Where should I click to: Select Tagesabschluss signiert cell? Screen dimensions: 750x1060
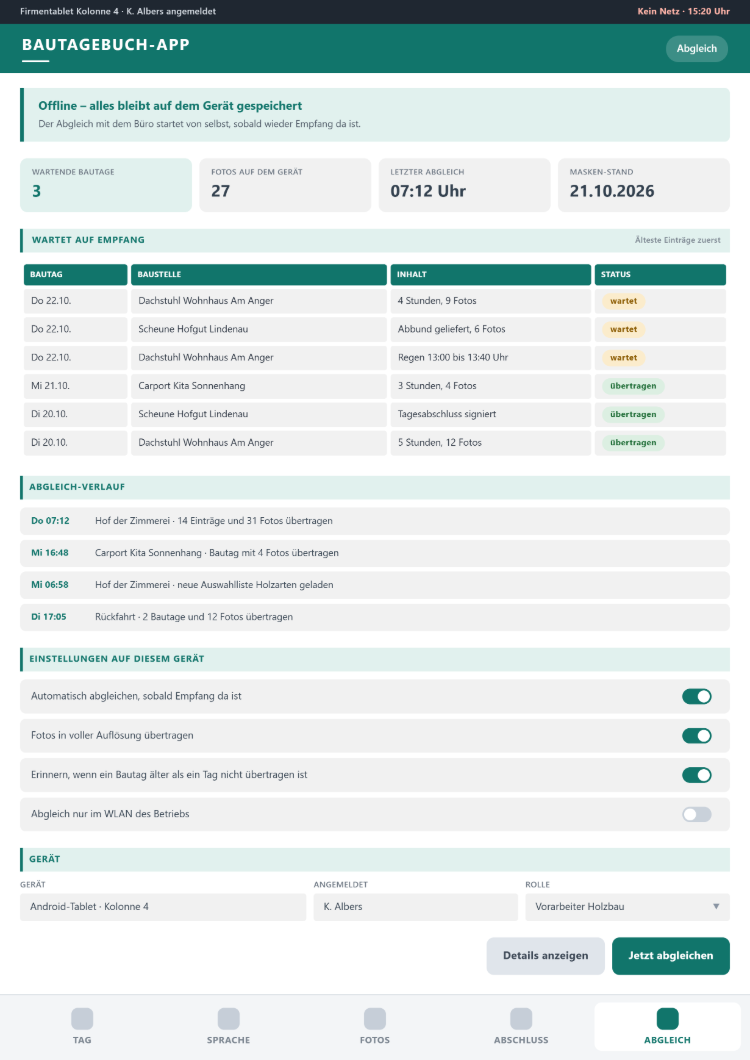(x=490, y=414)
